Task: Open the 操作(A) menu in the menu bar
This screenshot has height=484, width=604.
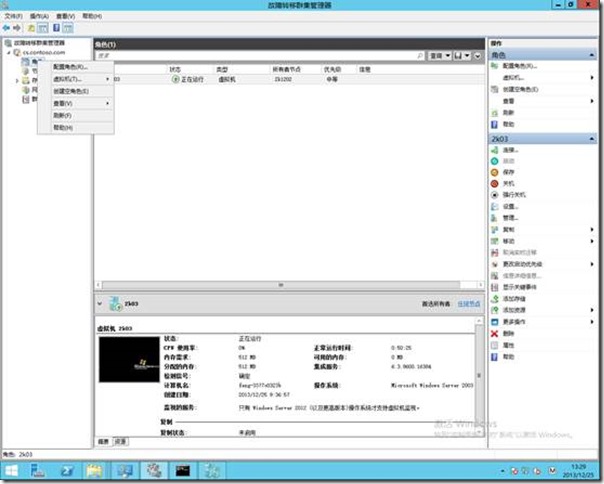Action: (39, 16)
